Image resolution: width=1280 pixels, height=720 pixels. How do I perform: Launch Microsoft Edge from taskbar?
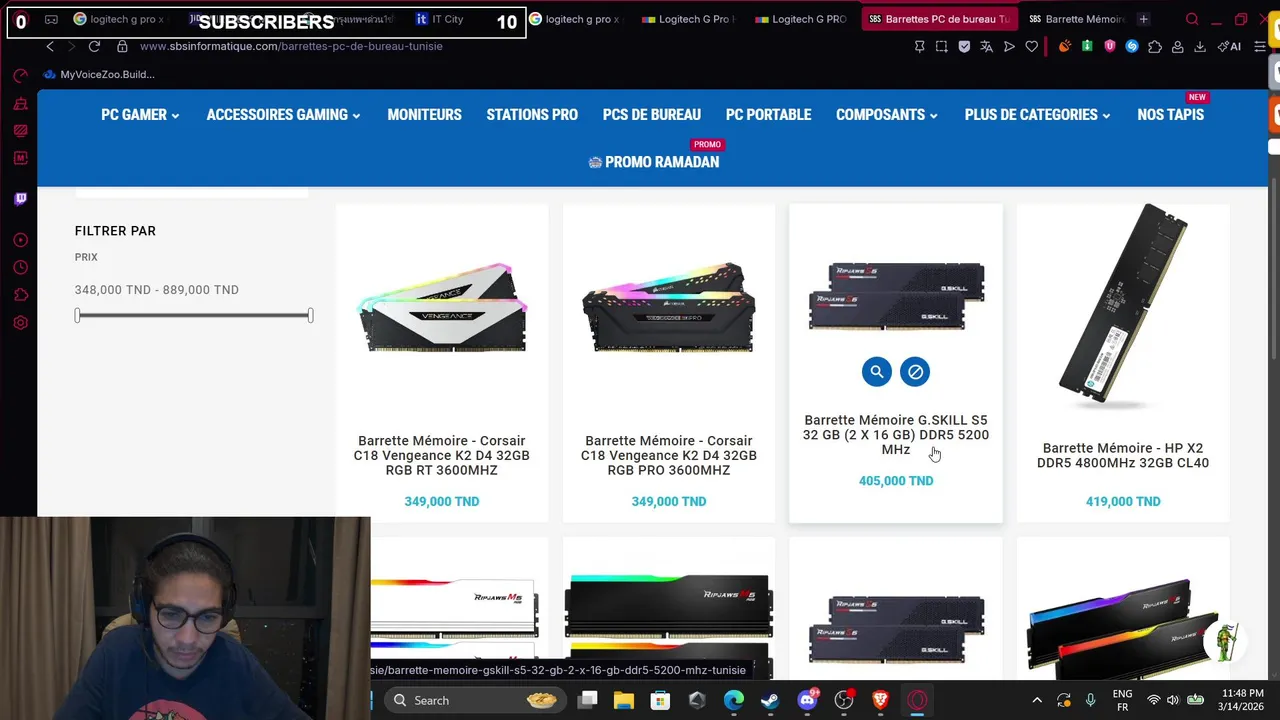[x=734, y=700]
